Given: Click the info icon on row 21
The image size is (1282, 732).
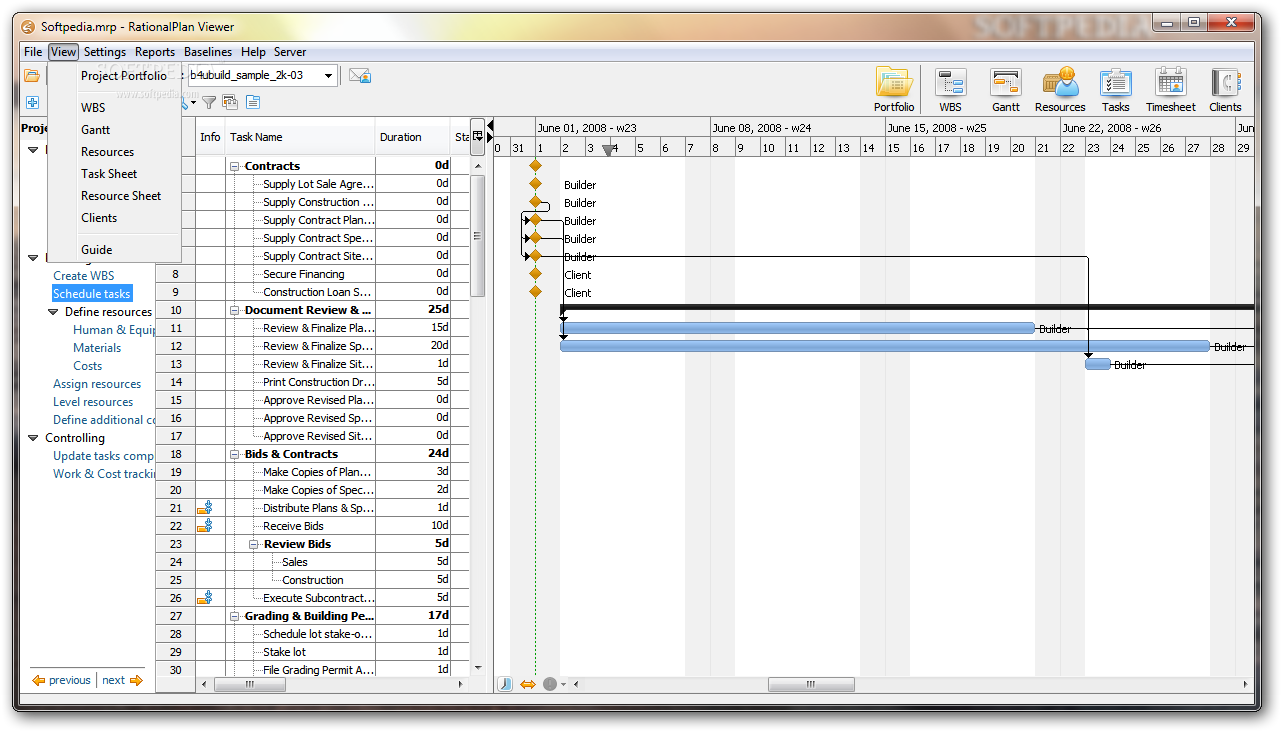Looking at the screenshot, I should [205, 508].
